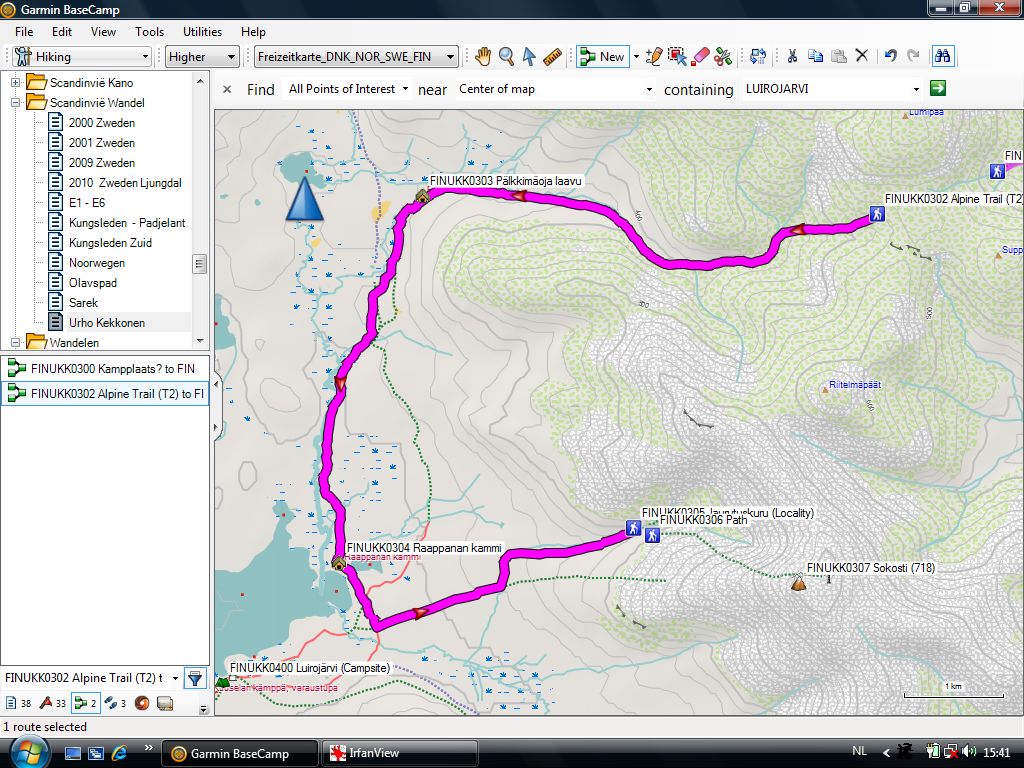This screenshot has width=1024, height=768.
Task: Click the LUIROJARVI search text field
Action: (824, 89)
